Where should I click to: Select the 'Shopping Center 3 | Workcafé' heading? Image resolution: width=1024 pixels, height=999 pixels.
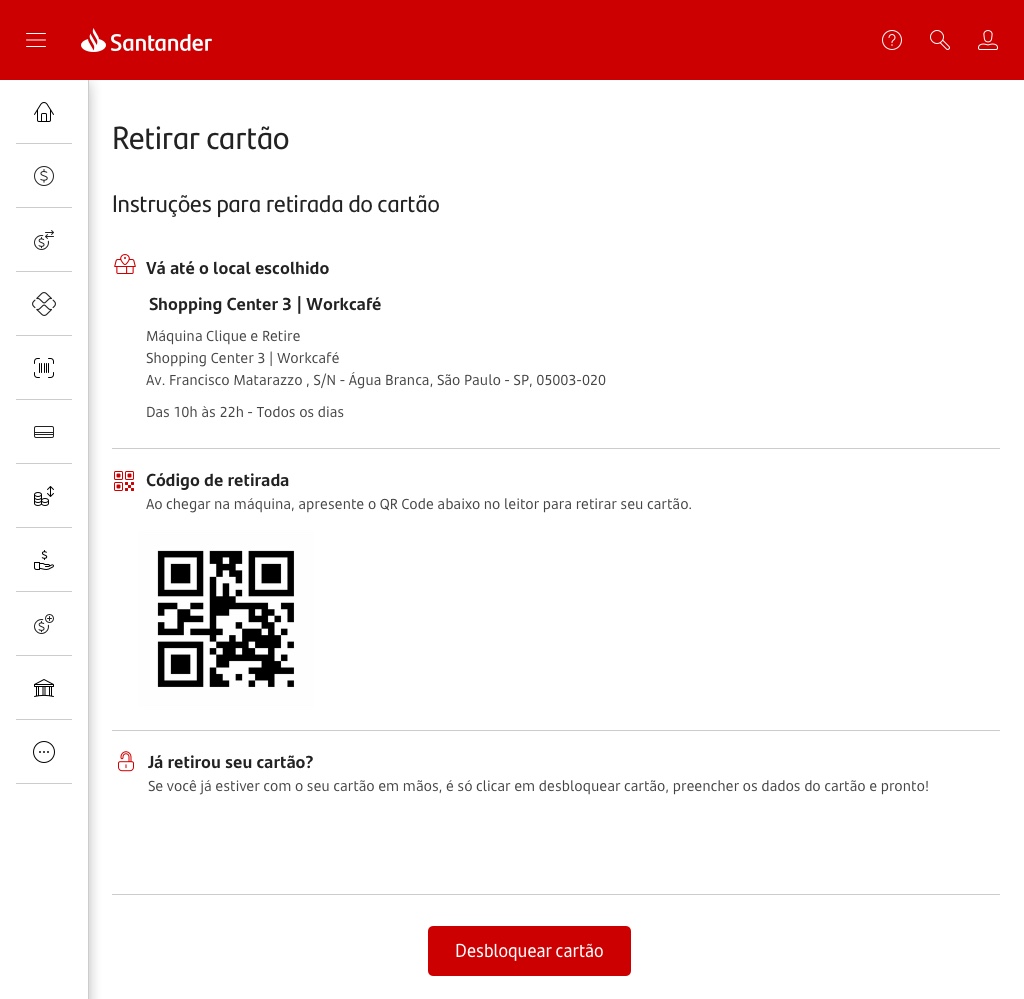265,304
